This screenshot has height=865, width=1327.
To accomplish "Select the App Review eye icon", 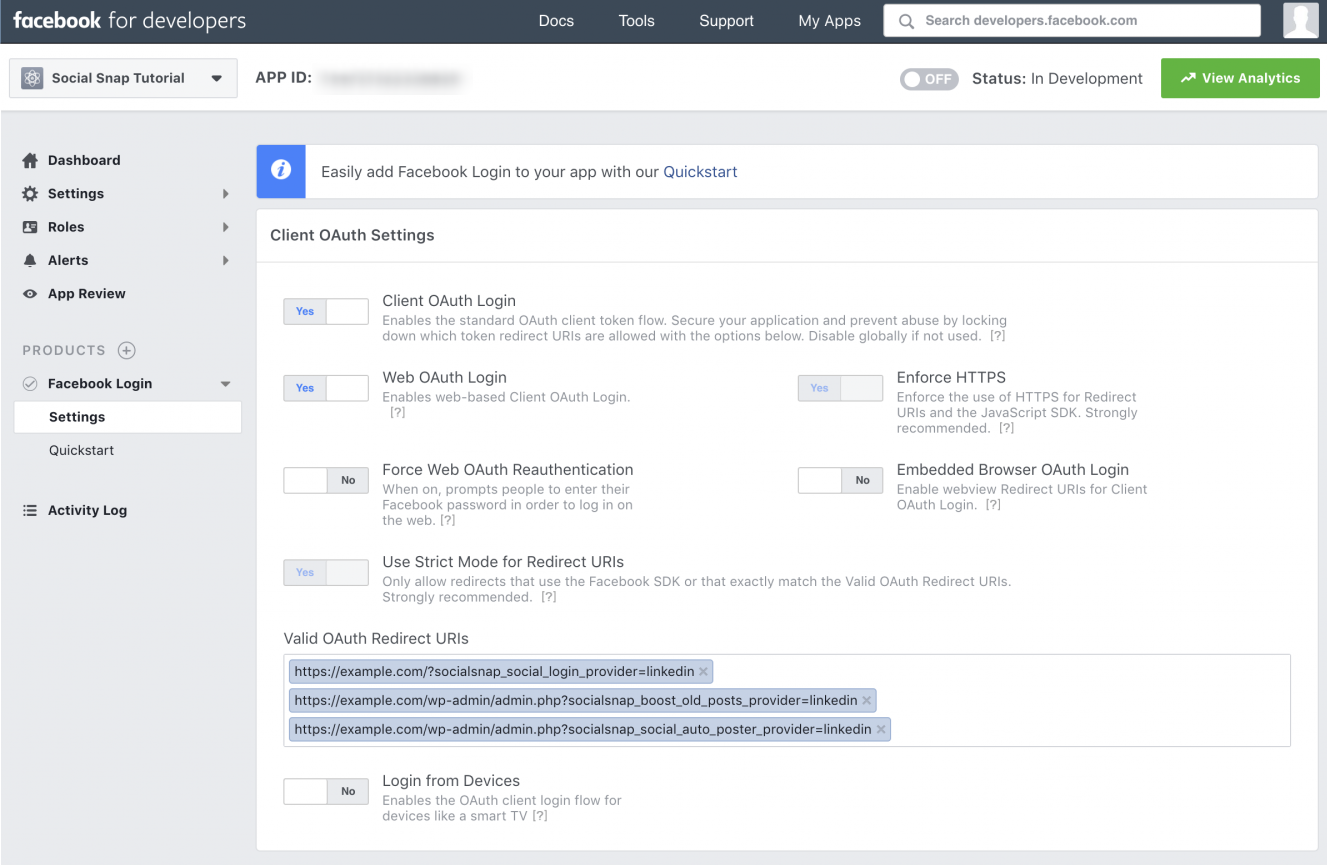I will point(31,293).
